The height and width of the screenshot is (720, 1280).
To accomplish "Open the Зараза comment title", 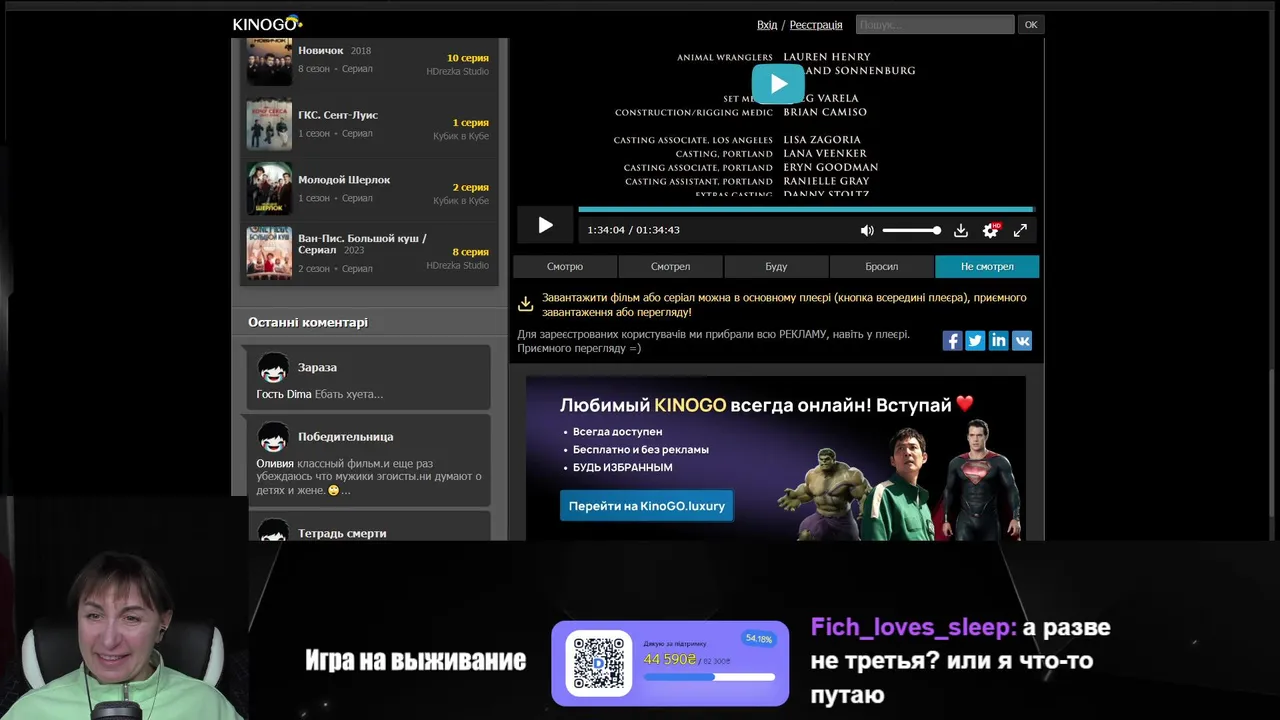I will point(317,368).
